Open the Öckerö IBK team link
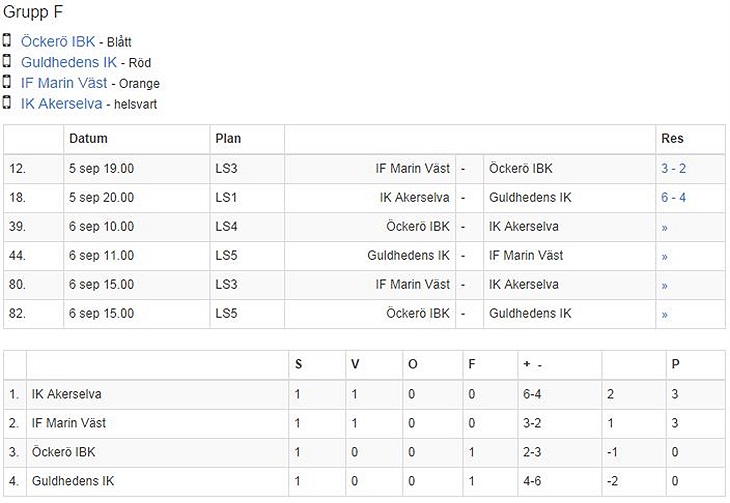Image resolution: width=730 pixels, height=503 pixels. point(58,41)
